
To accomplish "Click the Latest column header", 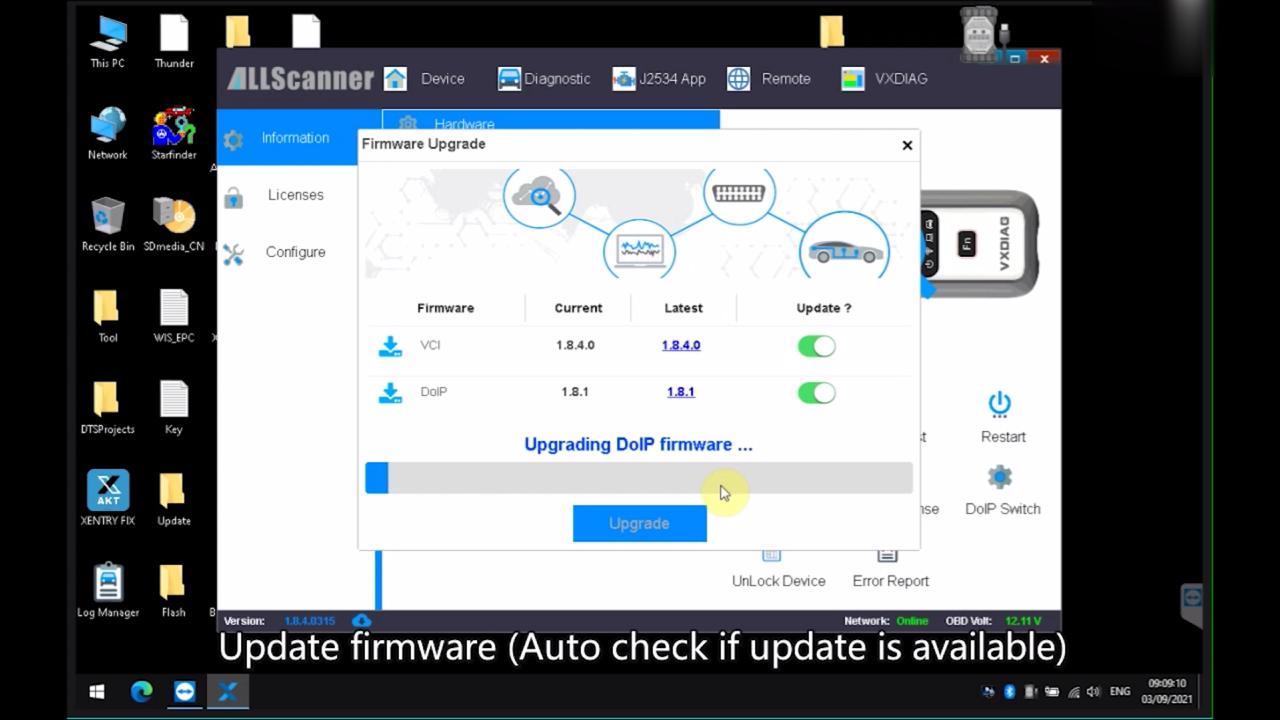I will tap(684, 308).
